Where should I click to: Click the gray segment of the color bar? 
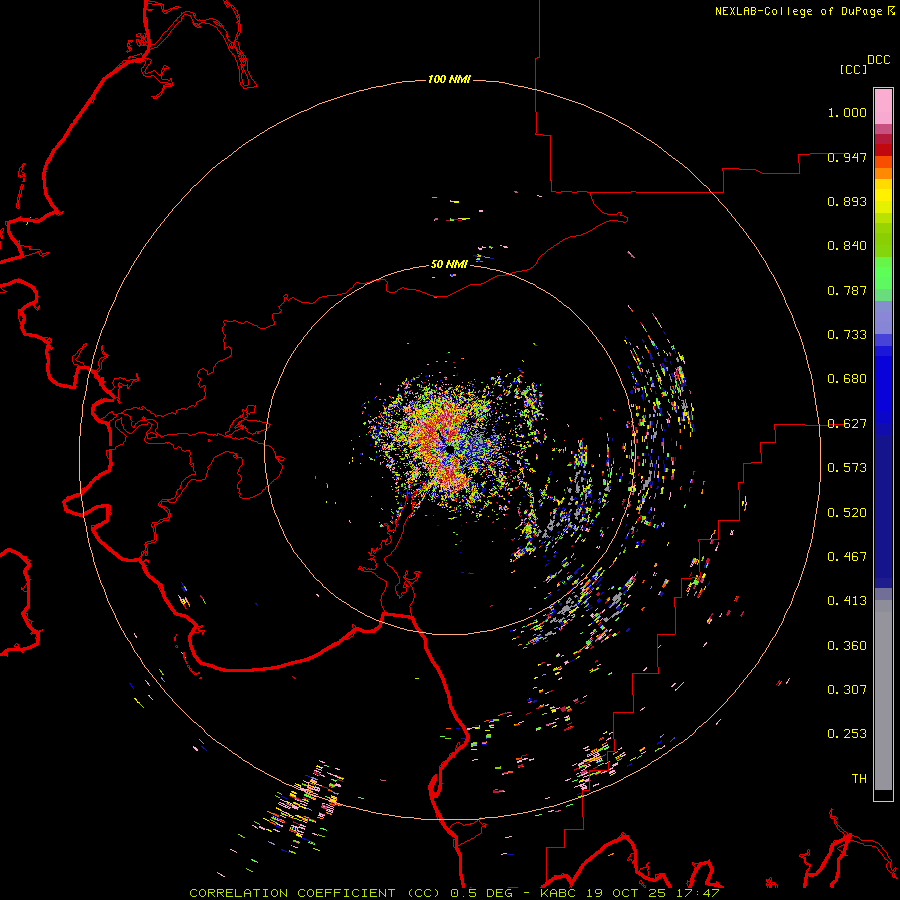(883, 695)
